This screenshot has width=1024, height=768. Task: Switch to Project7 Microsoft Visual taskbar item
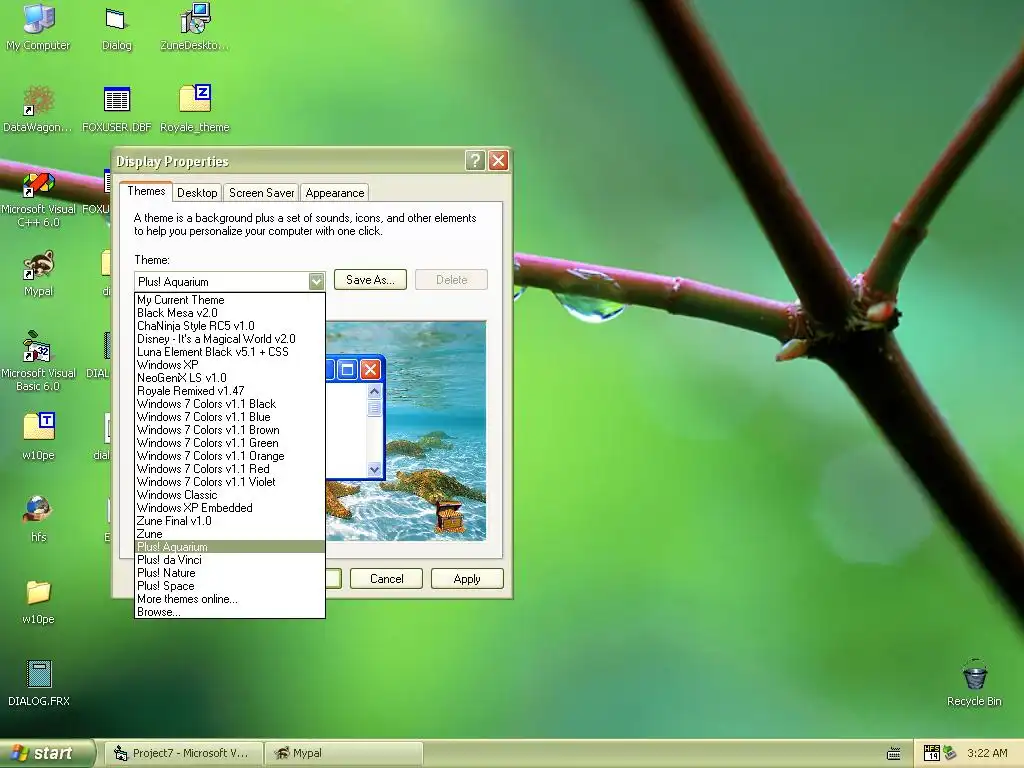coord(184,753)
